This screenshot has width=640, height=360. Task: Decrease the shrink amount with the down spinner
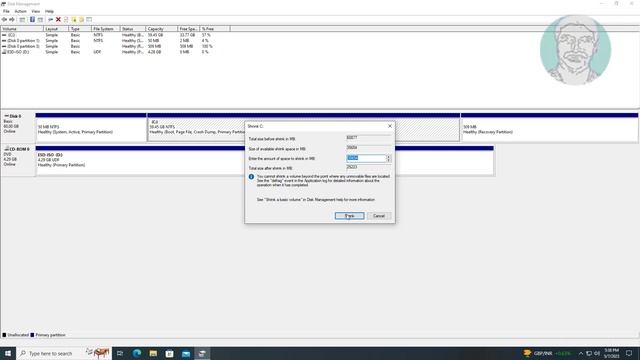(x=389, y=160)
